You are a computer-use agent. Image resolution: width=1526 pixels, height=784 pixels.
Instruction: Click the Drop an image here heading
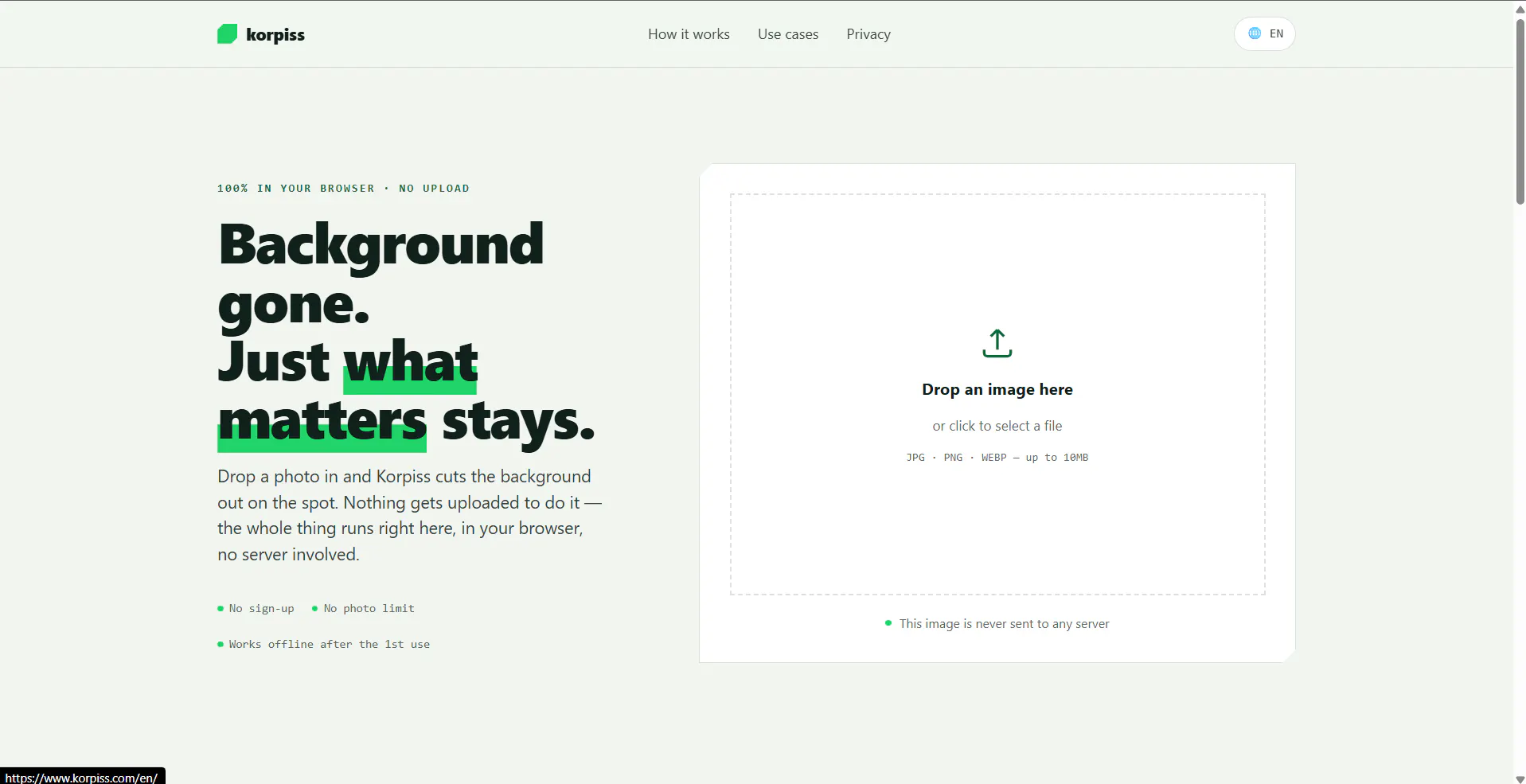click(997, 389)
